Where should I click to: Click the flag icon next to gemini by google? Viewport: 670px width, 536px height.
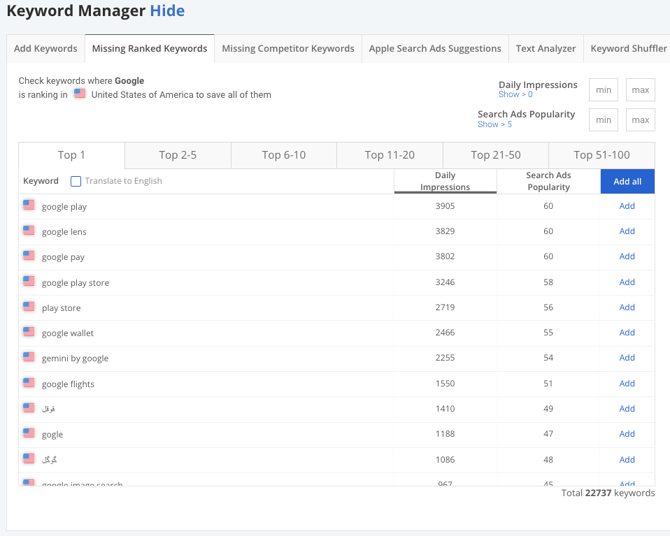click(29, 357)
